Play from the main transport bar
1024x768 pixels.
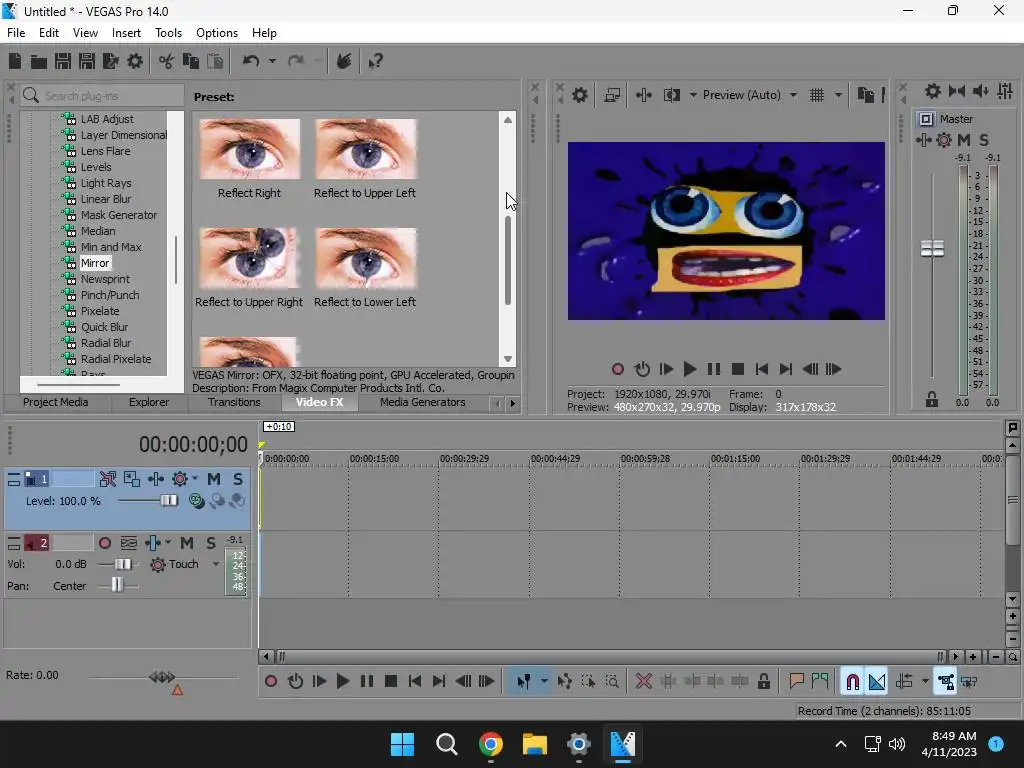[x=342, y=682]
